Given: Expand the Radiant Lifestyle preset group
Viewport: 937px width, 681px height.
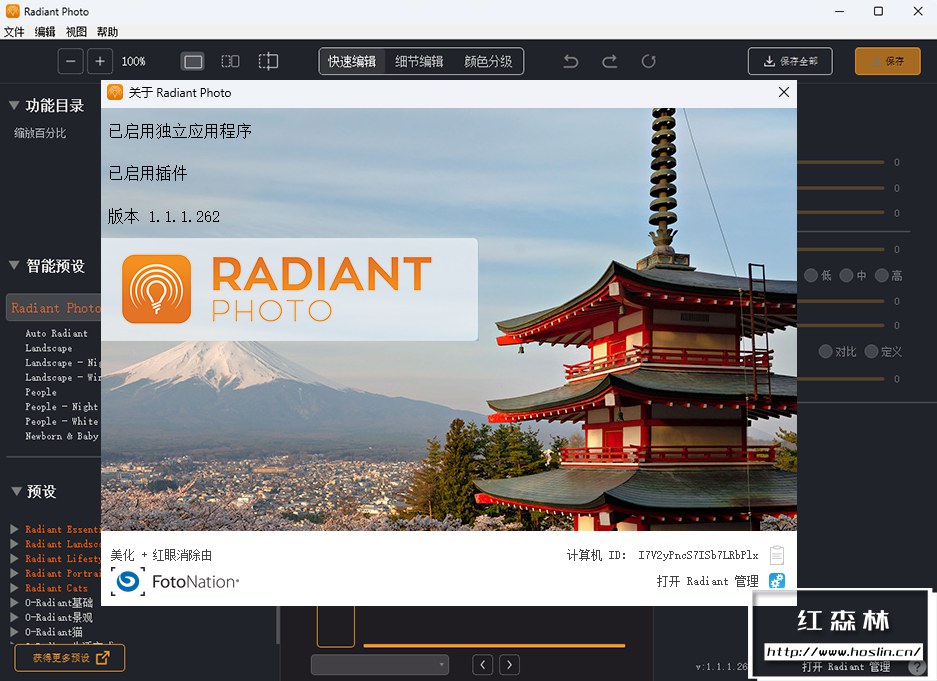Looking at the screenshot, I should 14,559.
